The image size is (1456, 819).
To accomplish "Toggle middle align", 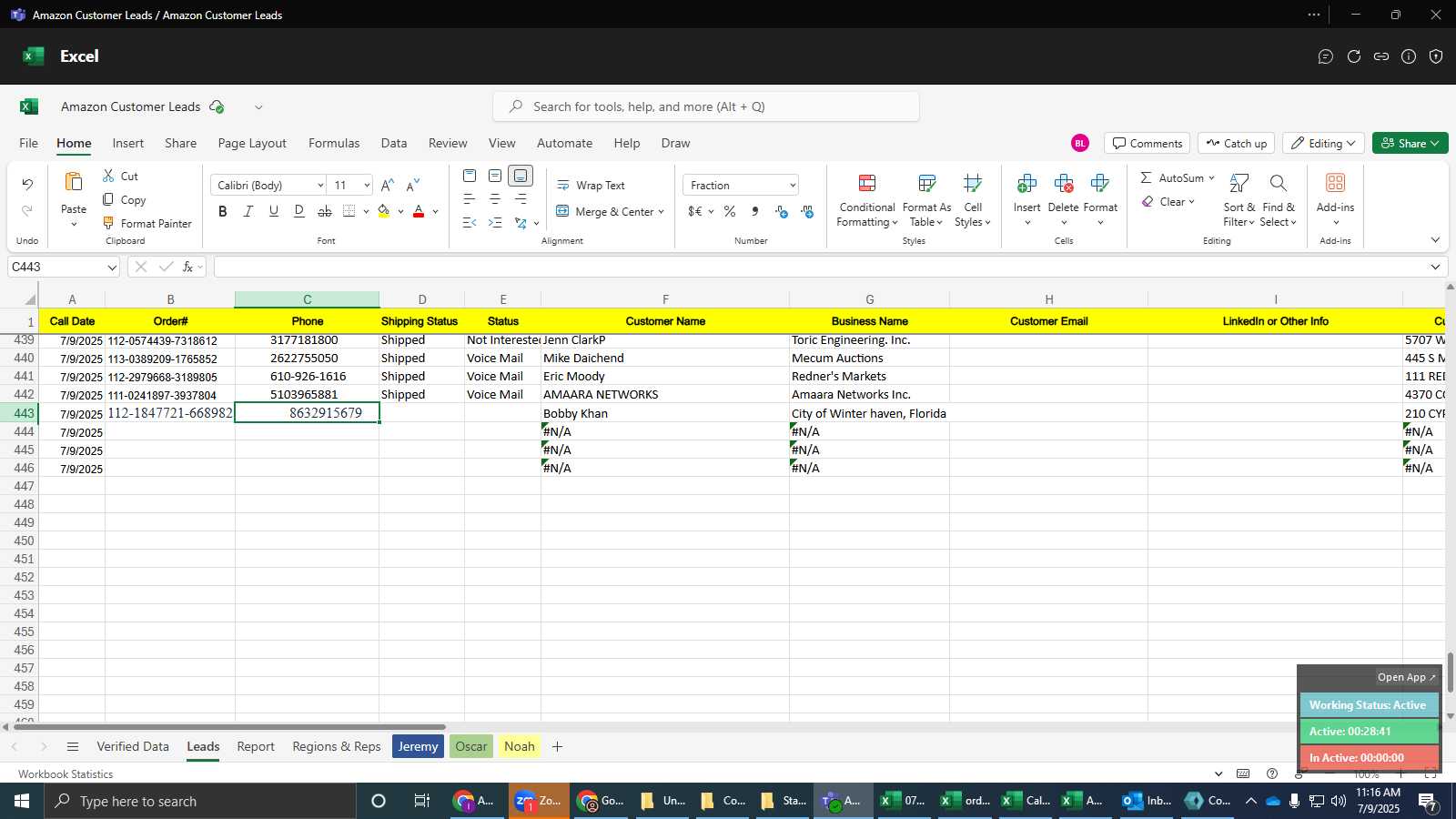I will click(x=495, y=176).
